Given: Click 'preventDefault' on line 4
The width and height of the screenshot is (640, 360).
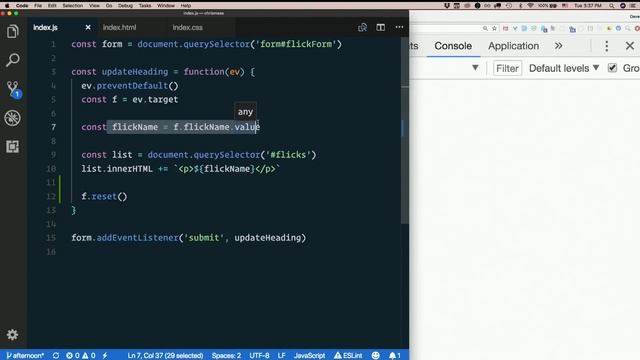Looking at the screenshot, I should pos(132,86).
